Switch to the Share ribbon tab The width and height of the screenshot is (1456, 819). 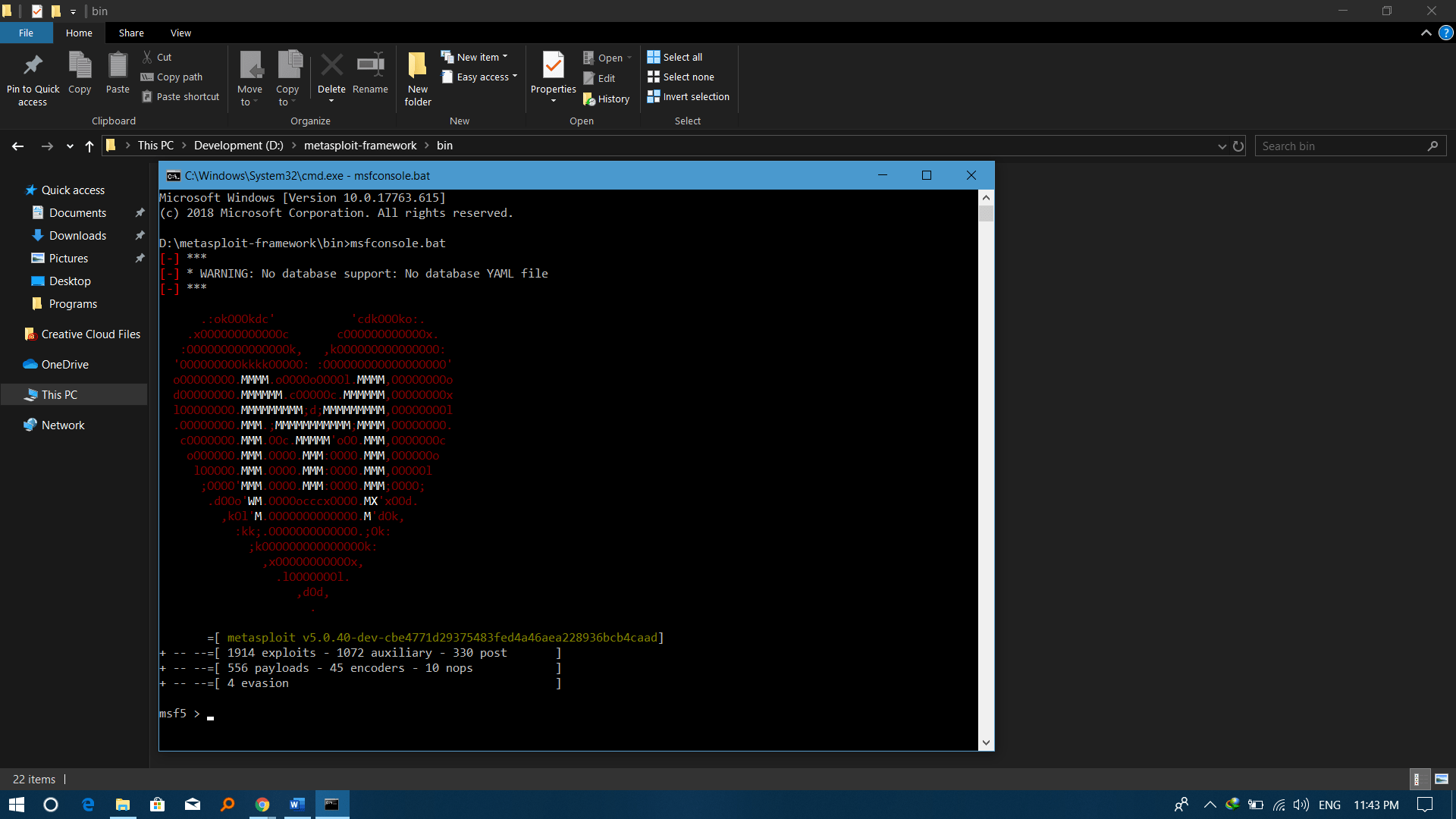131,33
